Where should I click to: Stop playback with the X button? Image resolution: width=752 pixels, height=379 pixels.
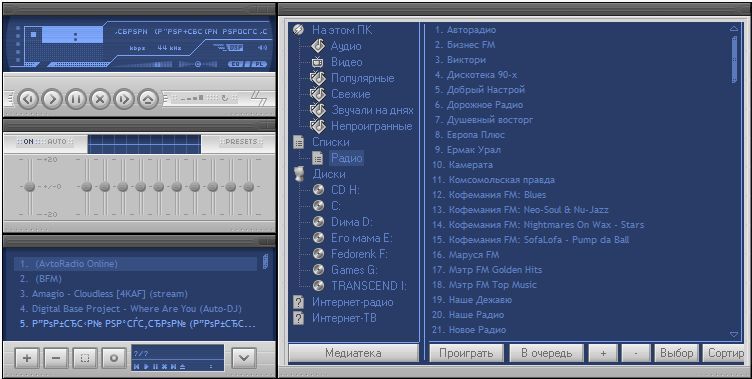tap(100, 99)
